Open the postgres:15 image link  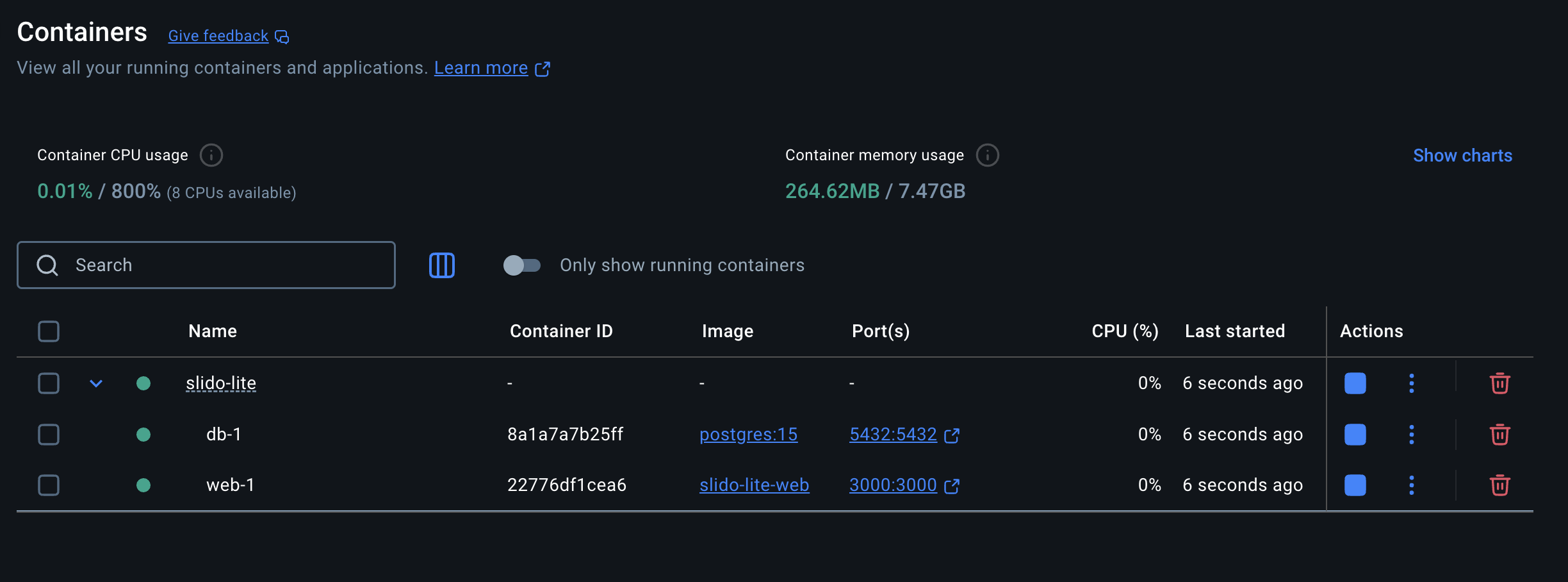coord(748,435)
